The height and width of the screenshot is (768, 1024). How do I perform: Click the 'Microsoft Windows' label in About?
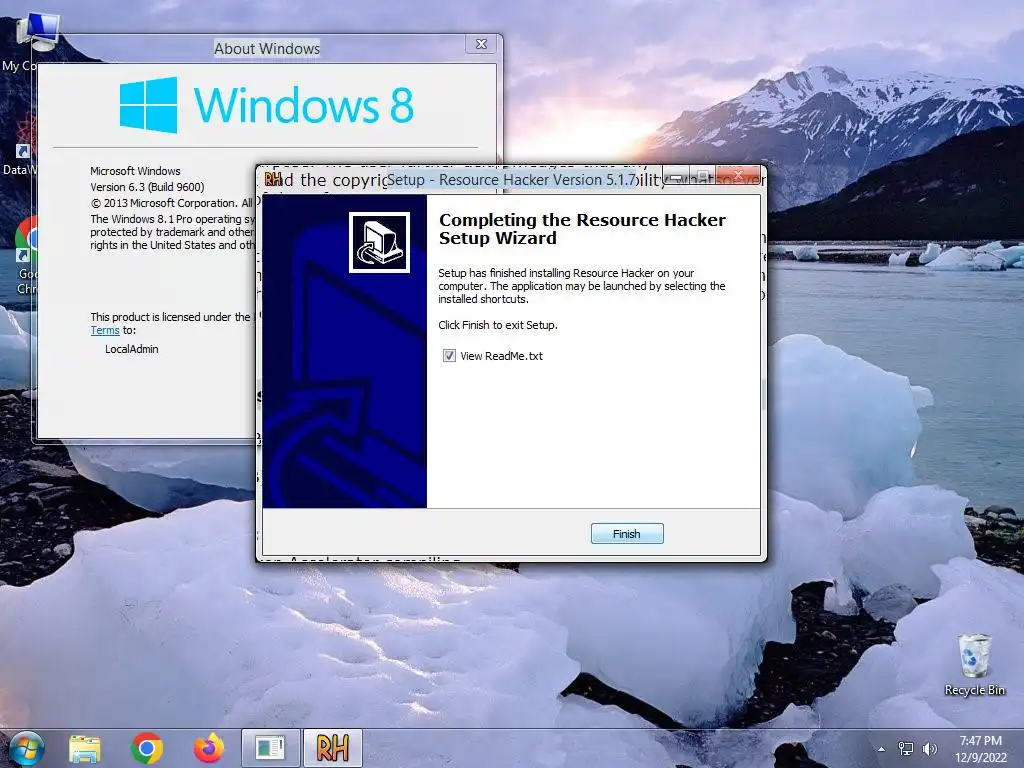coord(135,171)
